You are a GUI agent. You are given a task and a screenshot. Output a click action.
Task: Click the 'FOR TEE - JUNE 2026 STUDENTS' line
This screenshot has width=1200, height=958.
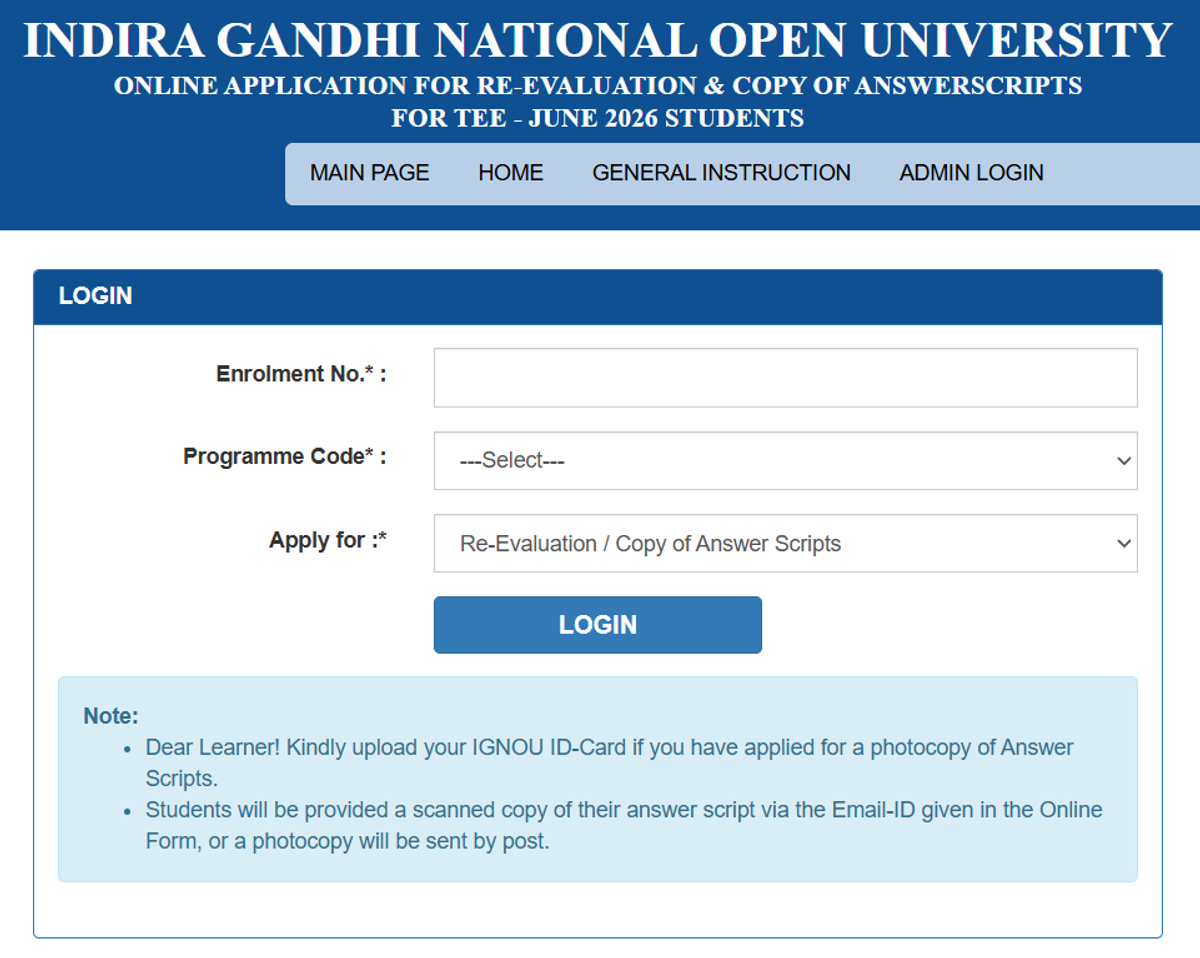597,118
